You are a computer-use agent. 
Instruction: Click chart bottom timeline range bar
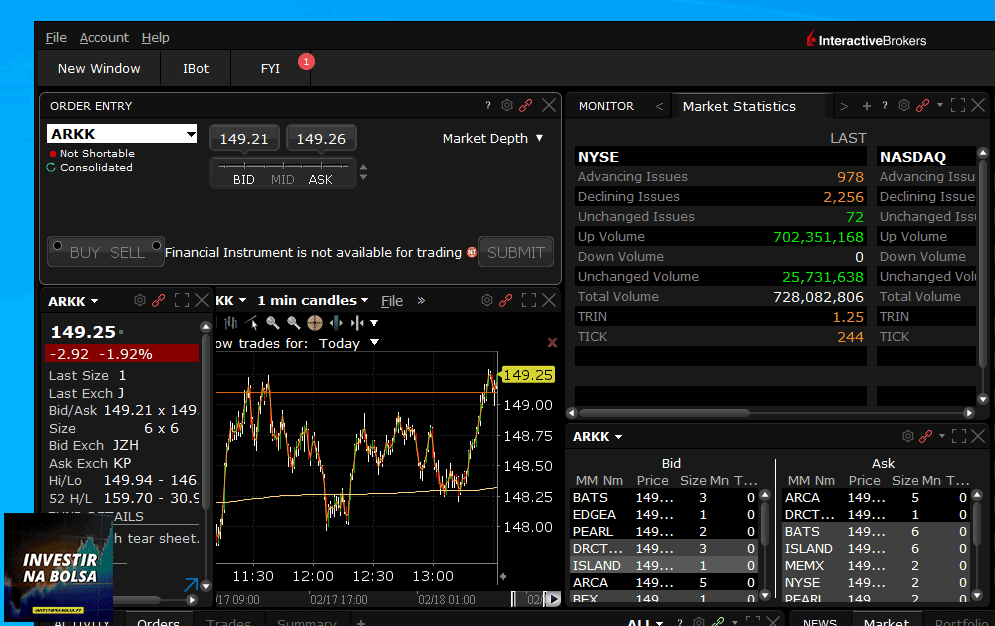pos(388,599)
